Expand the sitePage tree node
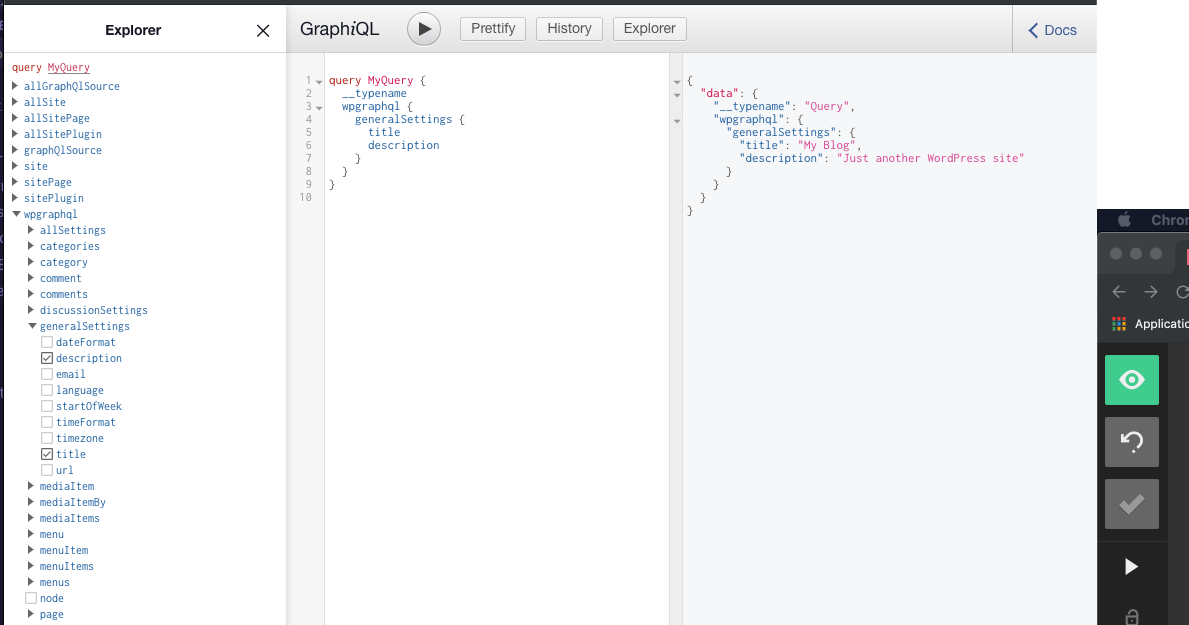 [15, 181]
